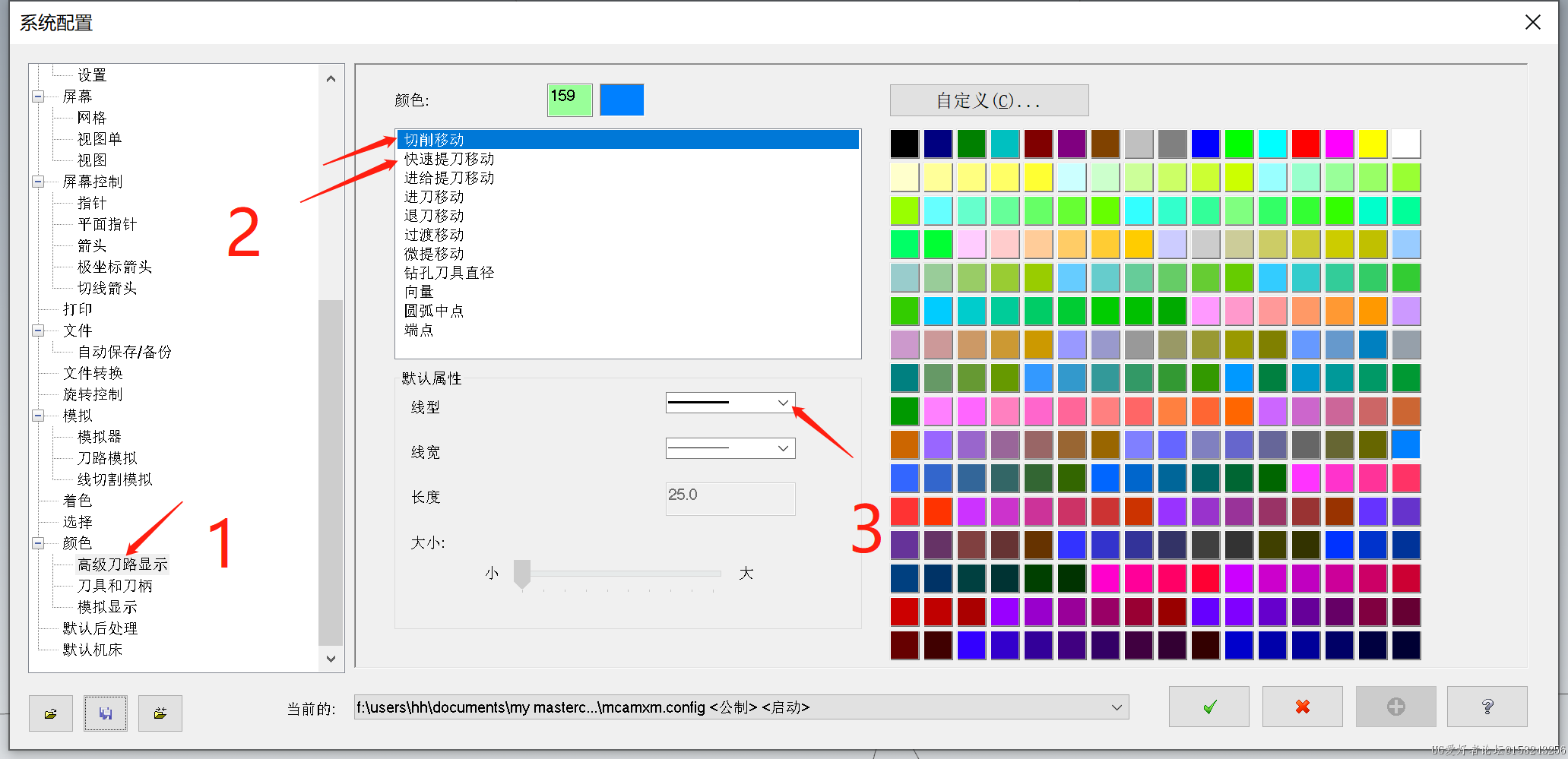Apply changes with the plus icon button
Screen dimensions: 1568x759
click(1396, 707)
